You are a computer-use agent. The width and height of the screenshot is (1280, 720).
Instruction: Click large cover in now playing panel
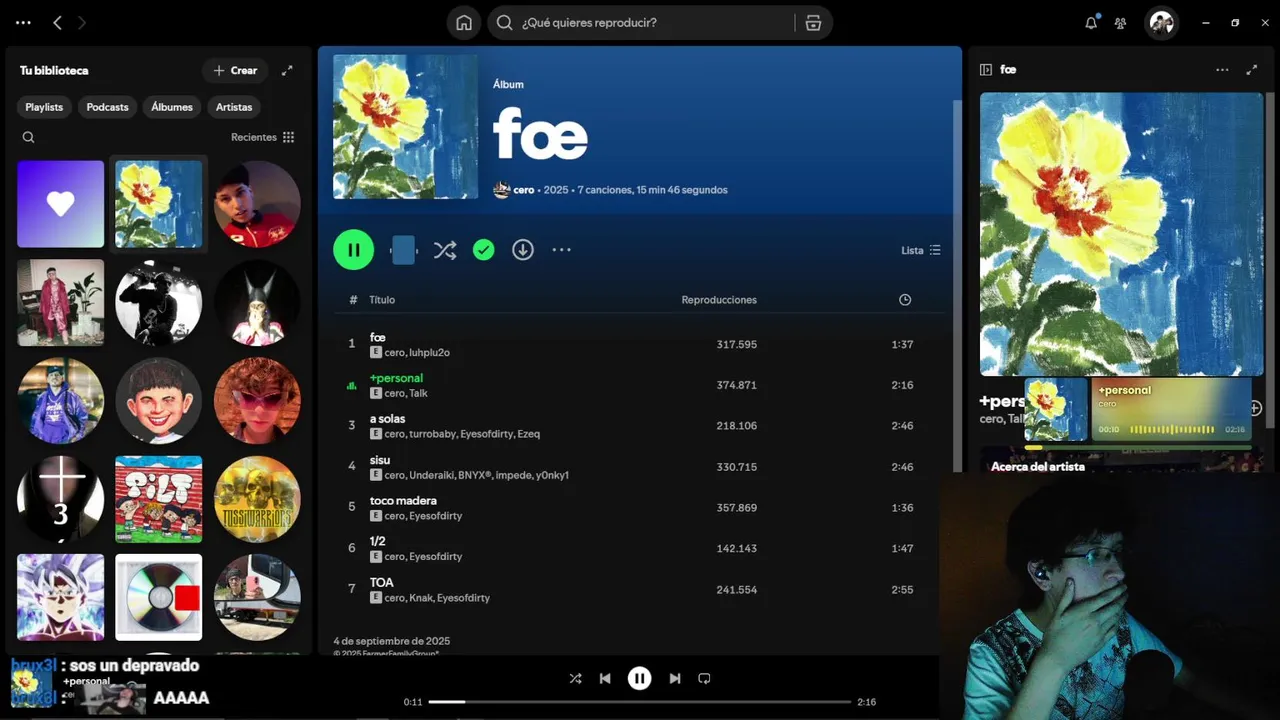click(x=1122, y=234)
